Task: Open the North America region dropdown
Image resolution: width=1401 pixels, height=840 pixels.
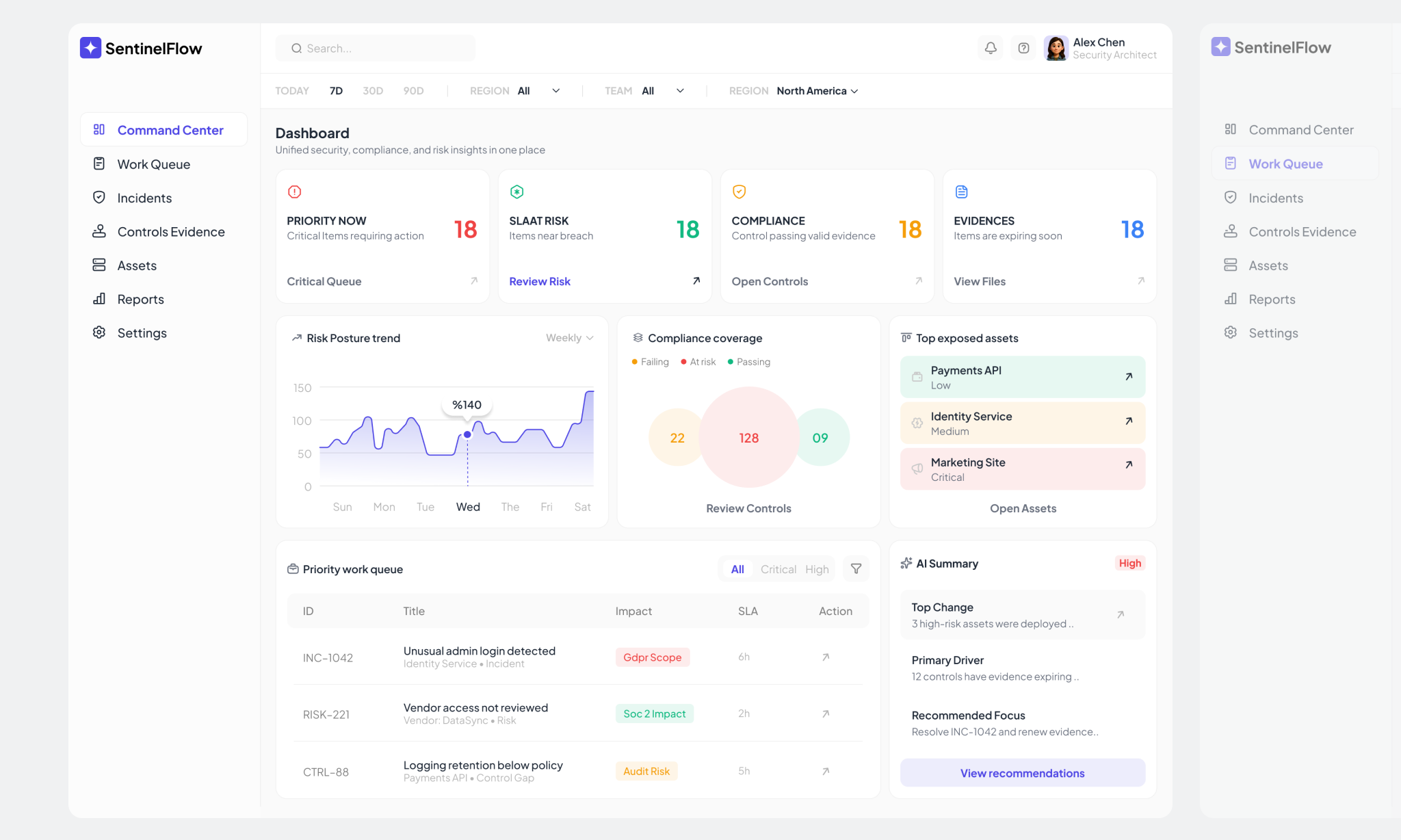Action: (817, 91)
